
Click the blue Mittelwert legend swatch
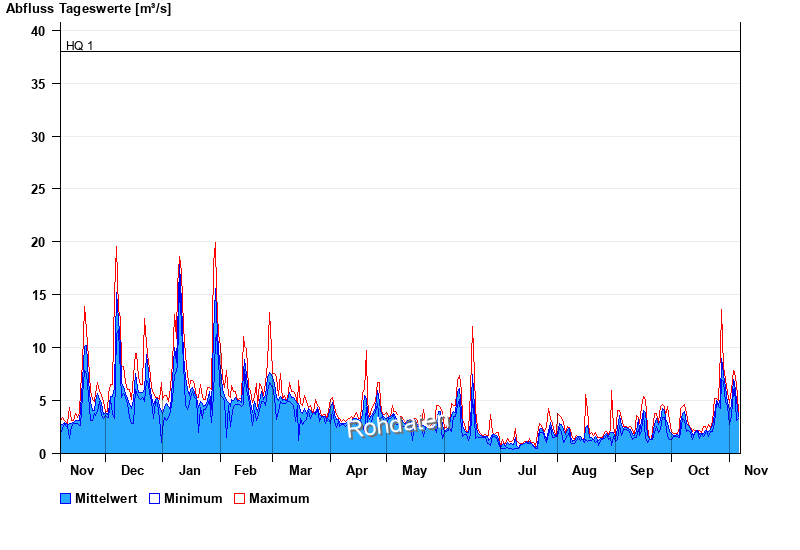pyautogui.click(x=66, y=498)
